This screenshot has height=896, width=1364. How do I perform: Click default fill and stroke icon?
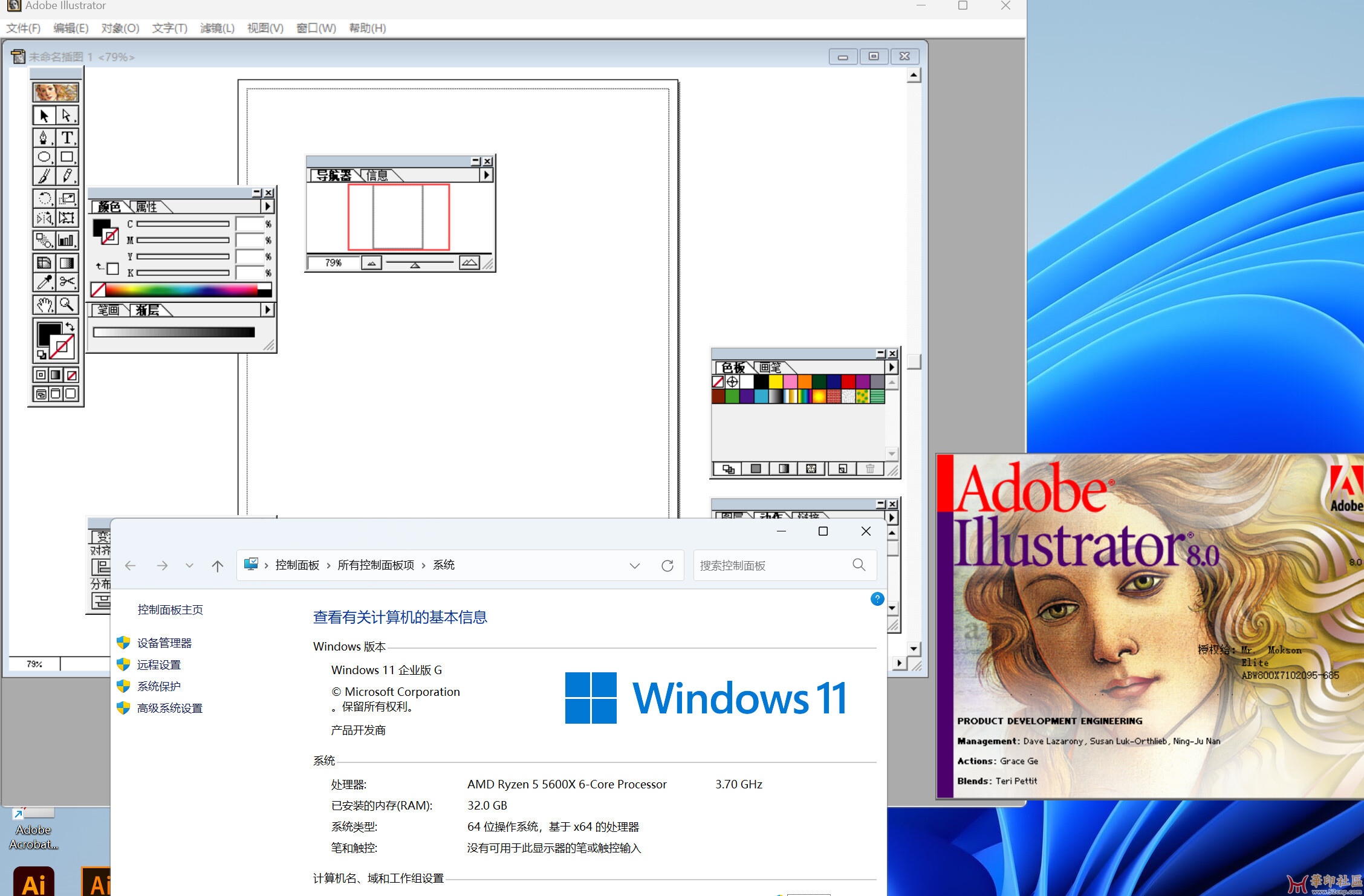[42, 355]
